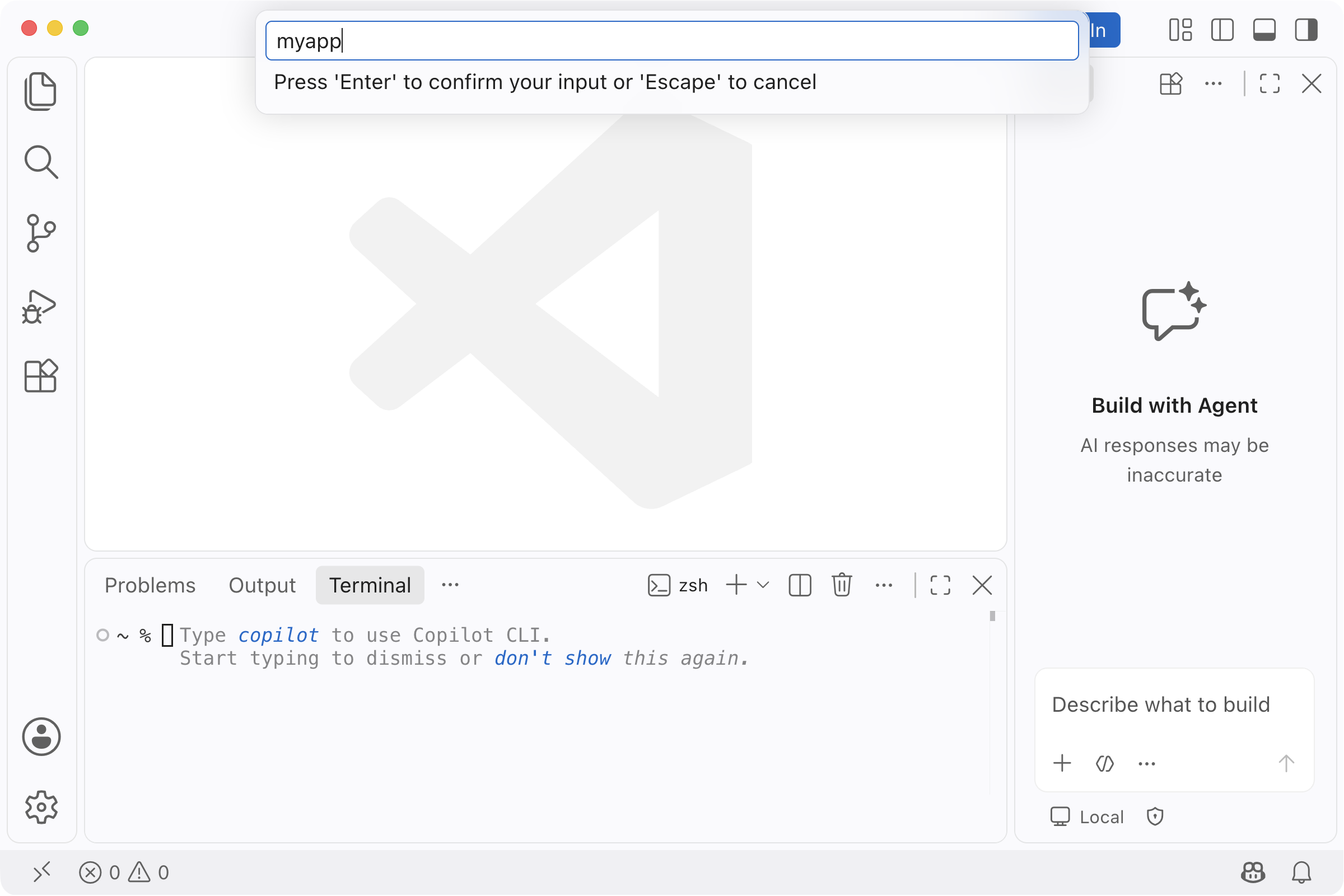
Task: Open notifications bell
Action: click(1301, 872)
